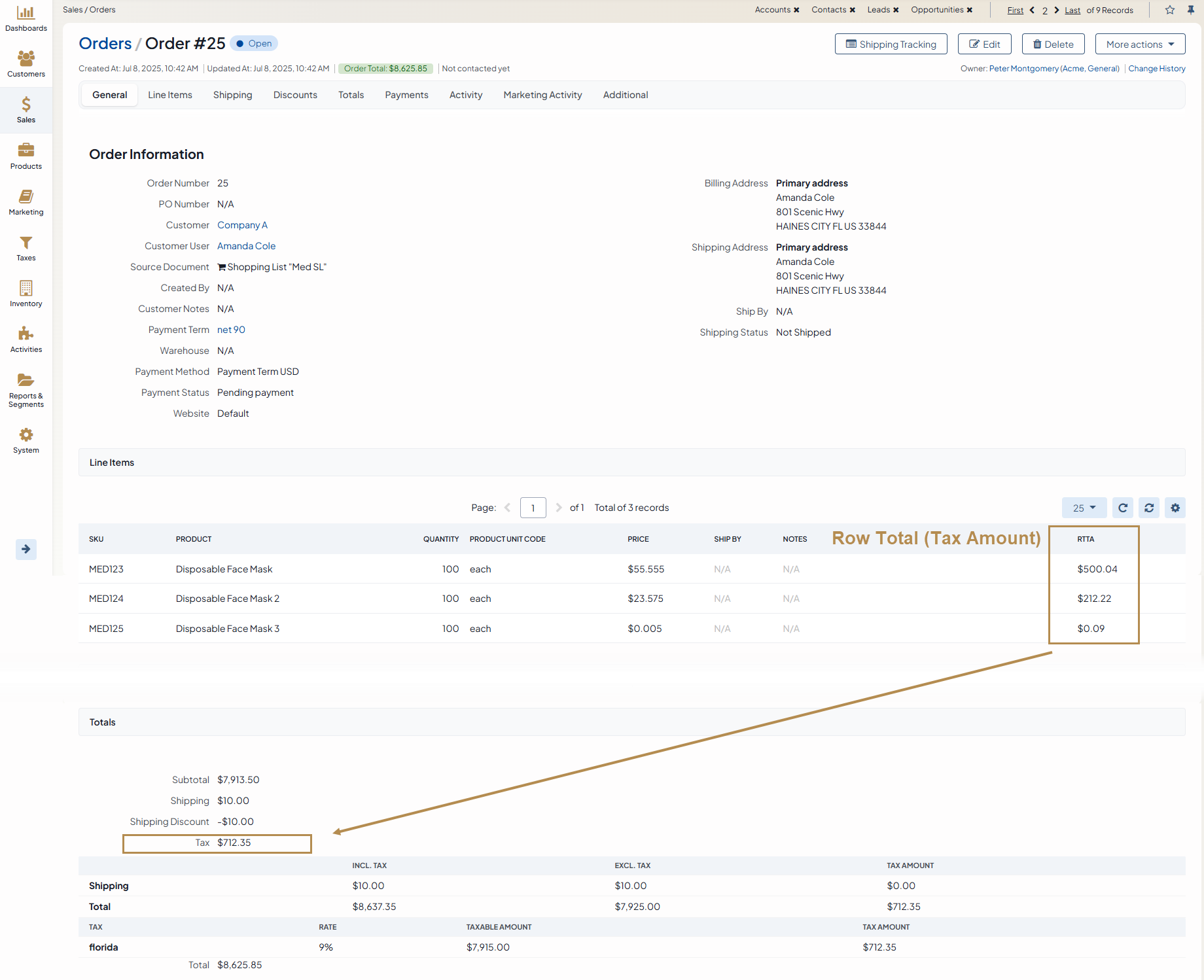The image size is (1204, 980).
Task: Close the Accounts pinned tab
Action: (x=796, y=10)
